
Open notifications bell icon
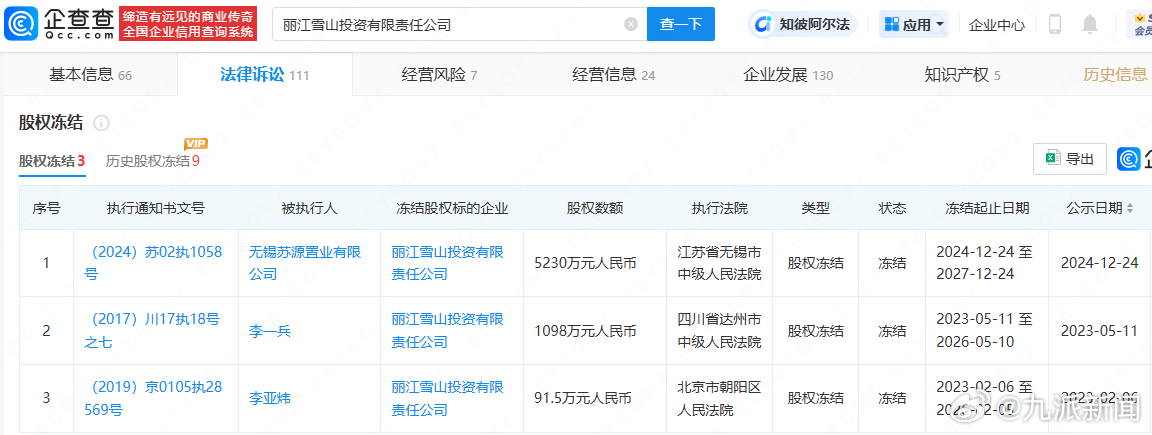tap(1090, 24)
